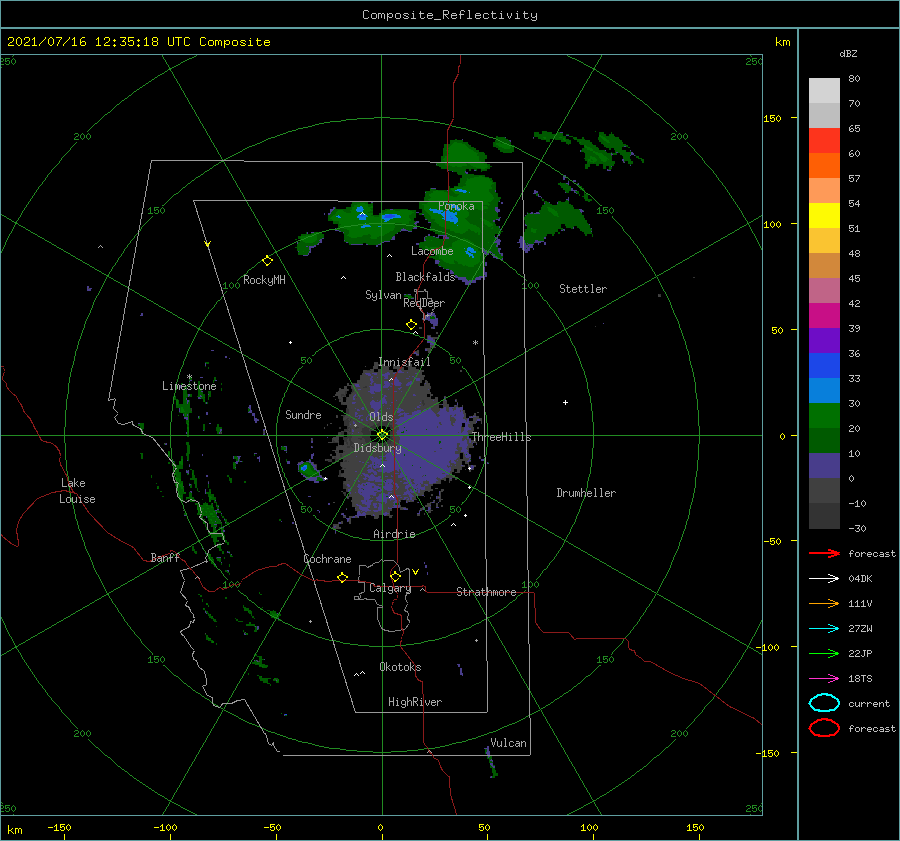The image size is (900, 841).
Task: Click the Calgary city label
Action: (390, 588)
